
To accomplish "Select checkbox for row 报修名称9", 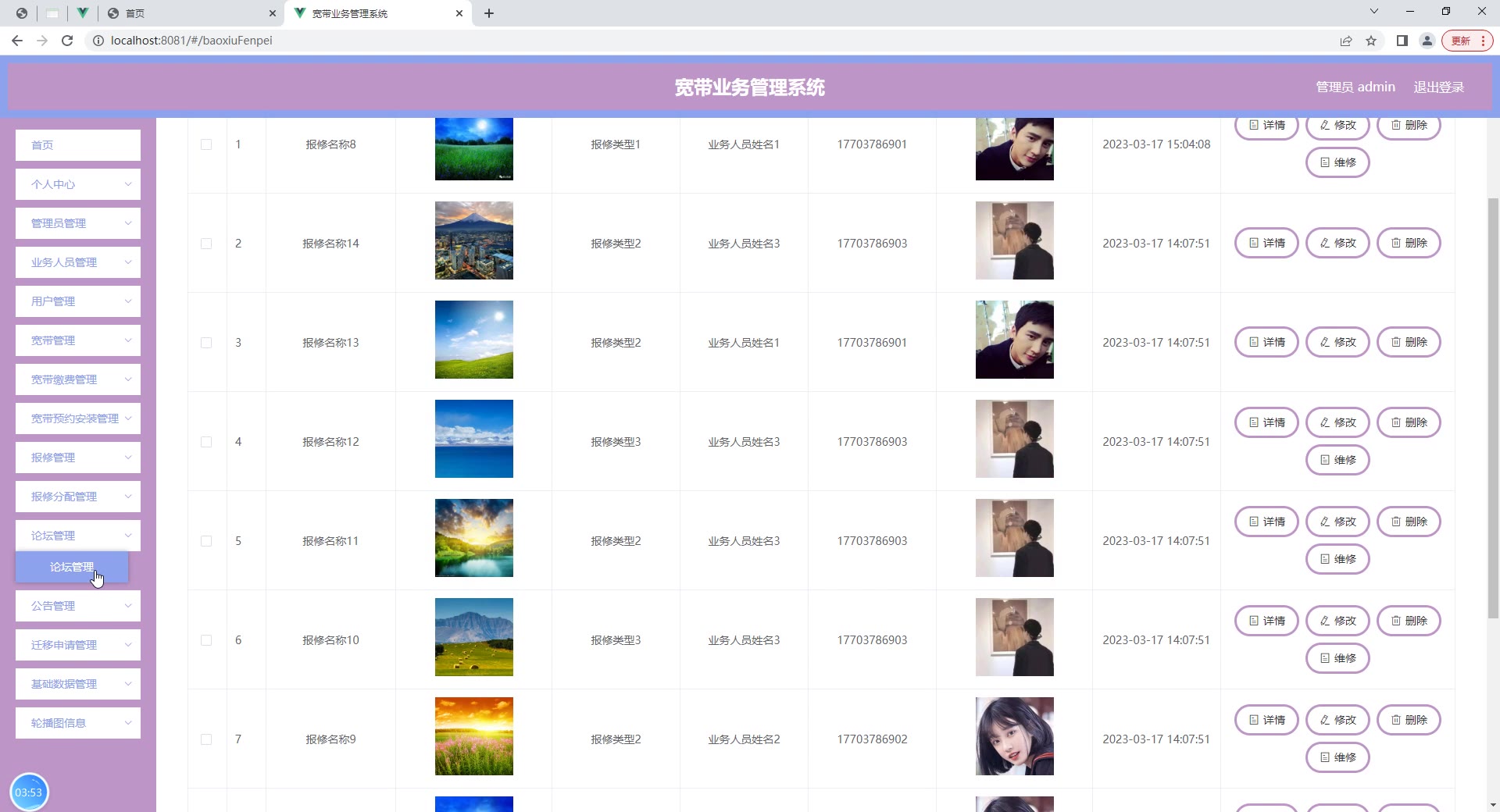I will click(x=206, y=739).
